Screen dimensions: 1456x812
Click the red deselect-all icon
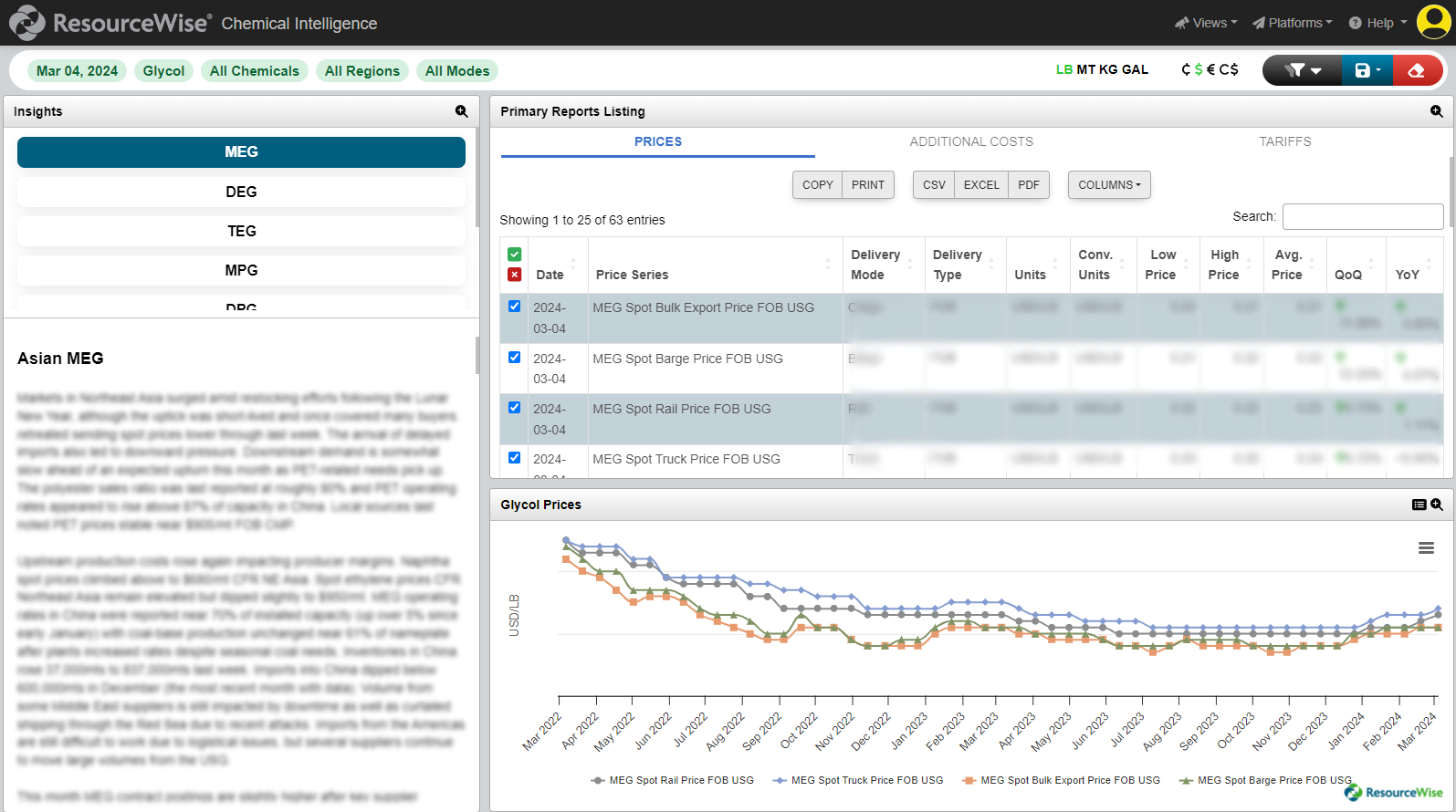(515, 275)
